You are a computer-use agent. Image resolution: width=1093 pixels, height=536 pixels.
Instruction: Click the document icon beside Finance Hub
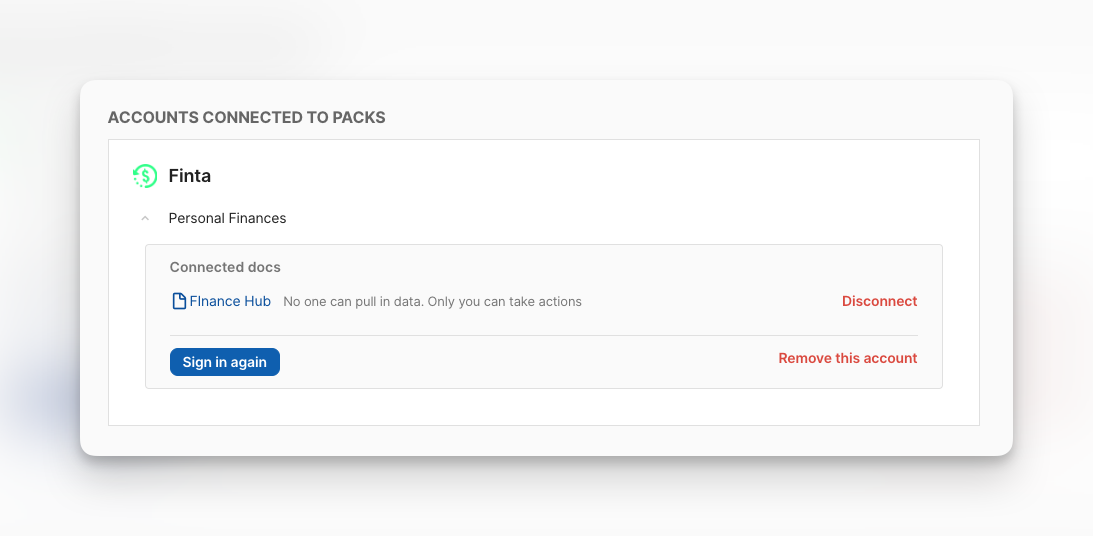[x=179, y=301]
